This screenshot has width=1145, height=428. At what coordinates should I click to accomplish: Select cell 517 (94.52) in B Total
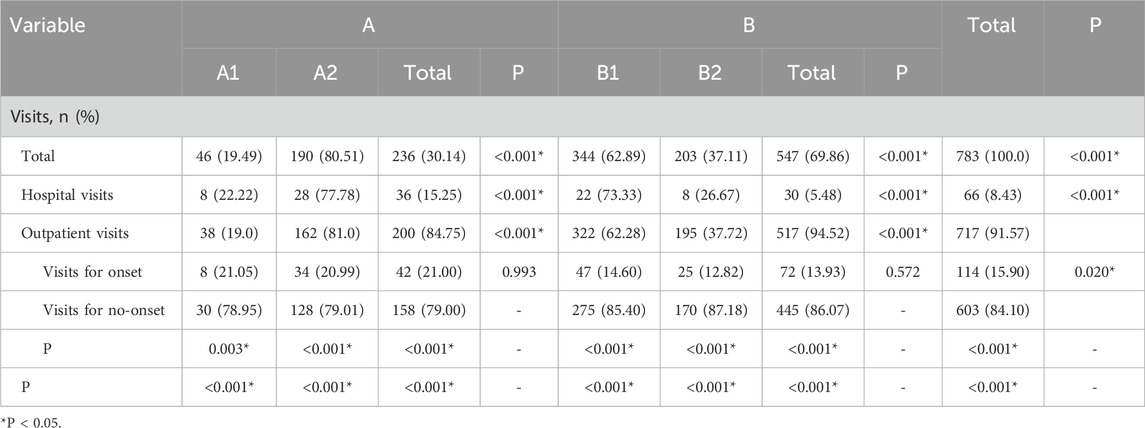(x=812, y=233)
